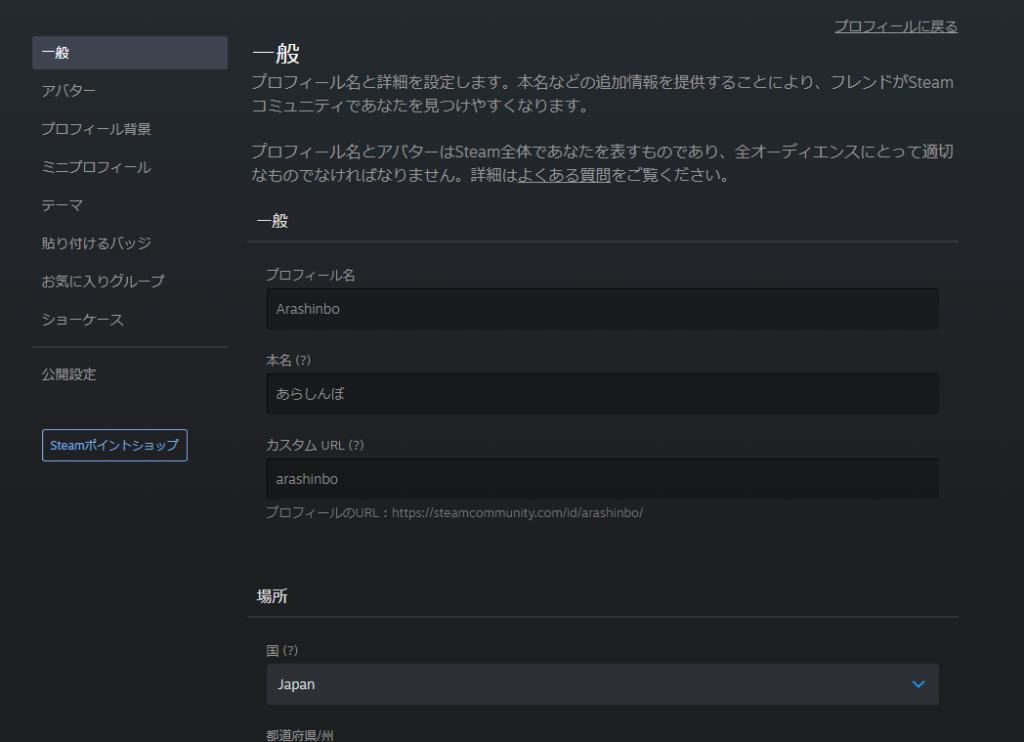The image size is (1024, 742).
Task: Open 公開設定 privacy settings
Action: pos(69,374)
